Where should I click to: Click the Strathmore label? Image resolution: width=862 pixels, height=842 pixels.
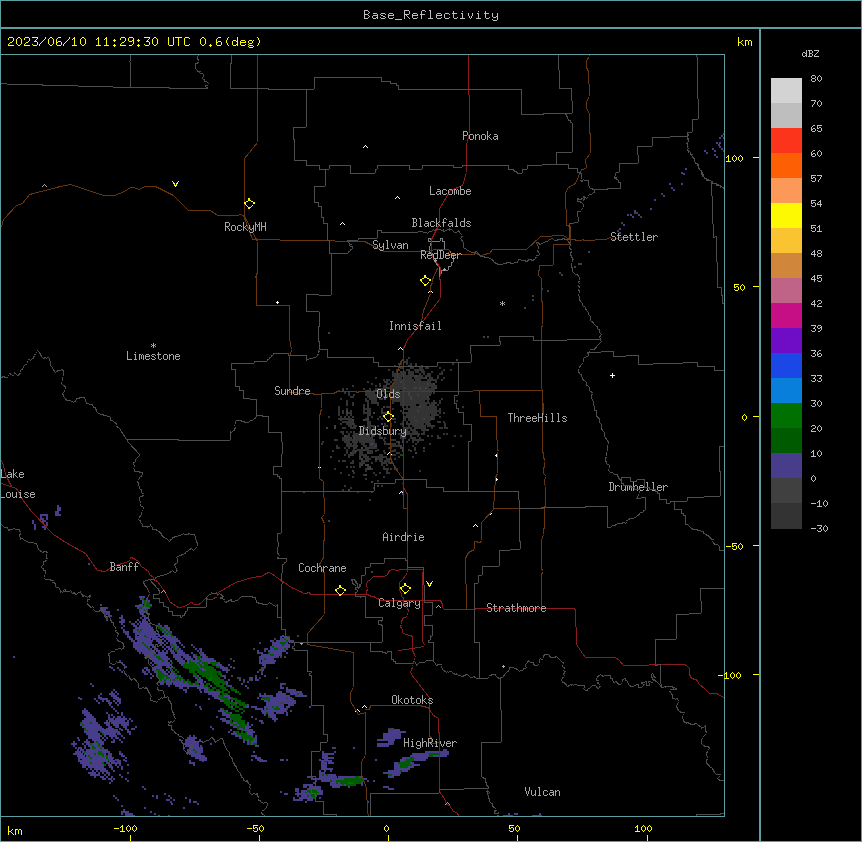click(x=516, y=608)
